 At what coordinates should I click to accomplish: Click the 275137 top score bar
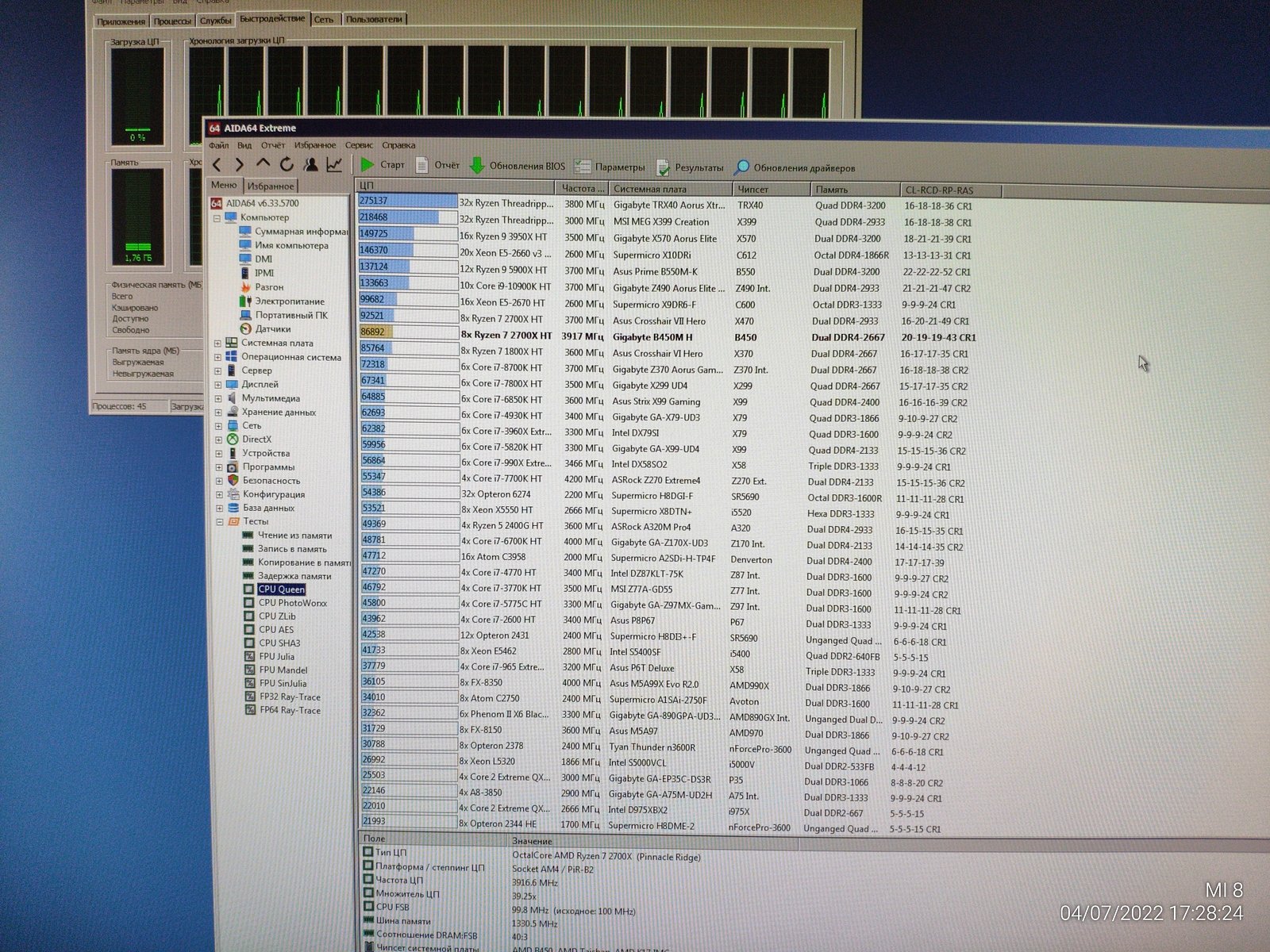(408, 202)
